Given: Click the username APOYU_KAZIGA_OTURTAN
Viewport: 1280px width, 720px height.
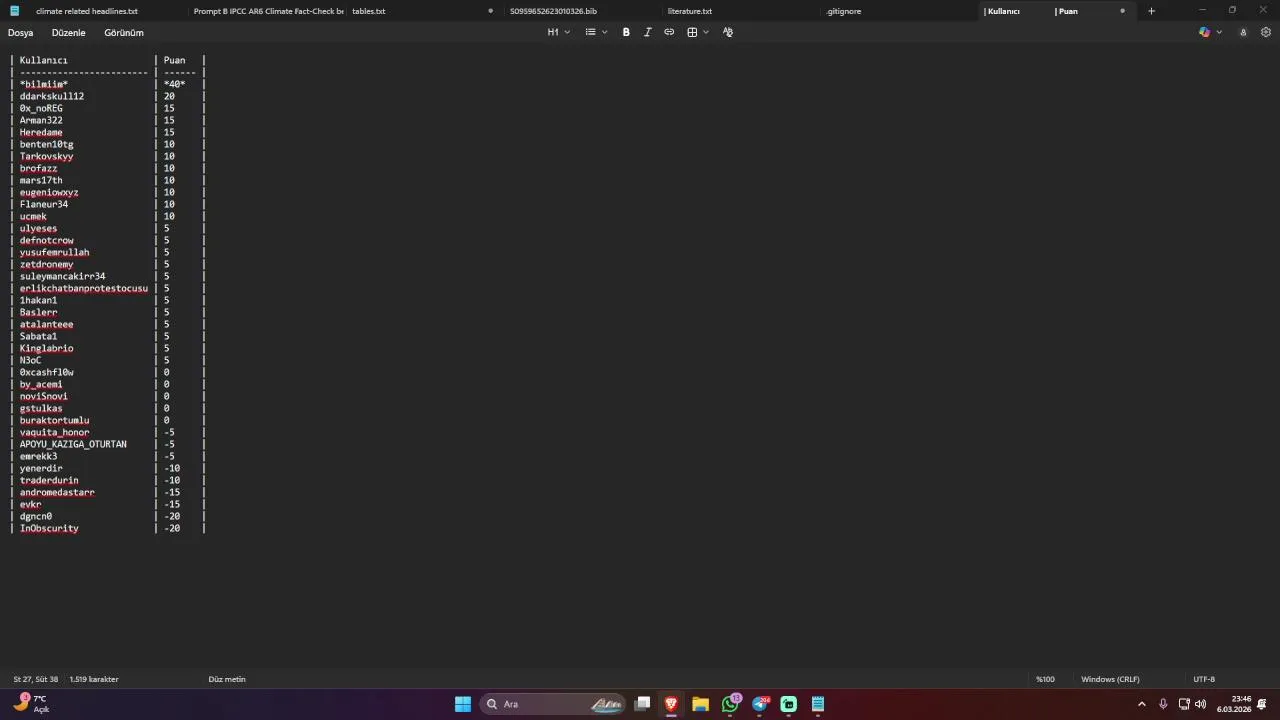Looking at the screenshot, I should click(x=73, y=444).
